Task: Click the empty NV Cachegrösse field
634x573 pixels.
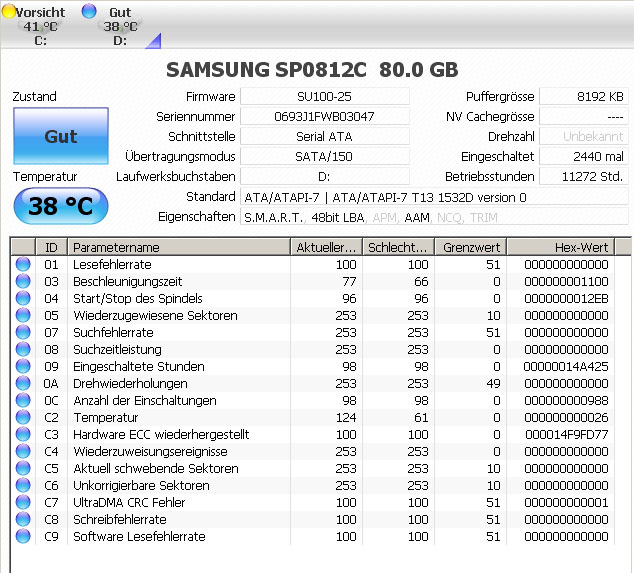Action: coord(584,116)
